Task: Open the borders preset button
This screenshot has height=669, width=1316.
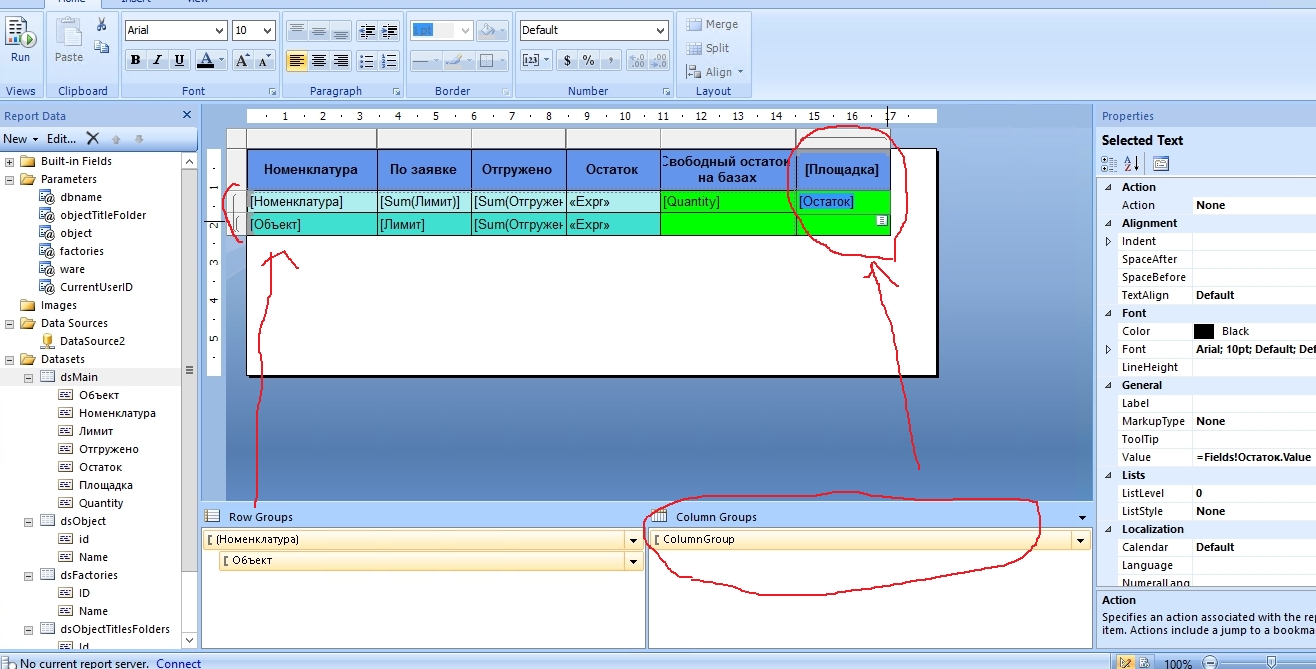Action: (x=492, y=61)
